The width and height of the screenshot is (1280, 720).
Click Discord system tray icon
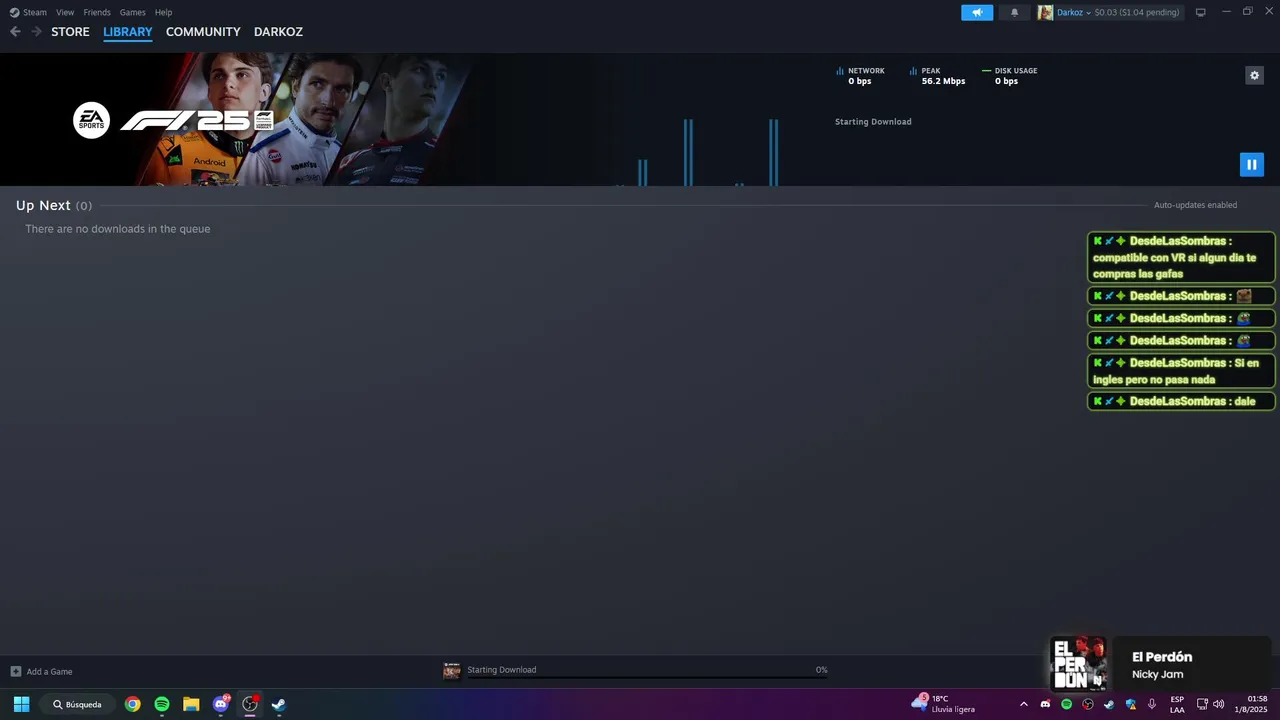(1045, 704)
